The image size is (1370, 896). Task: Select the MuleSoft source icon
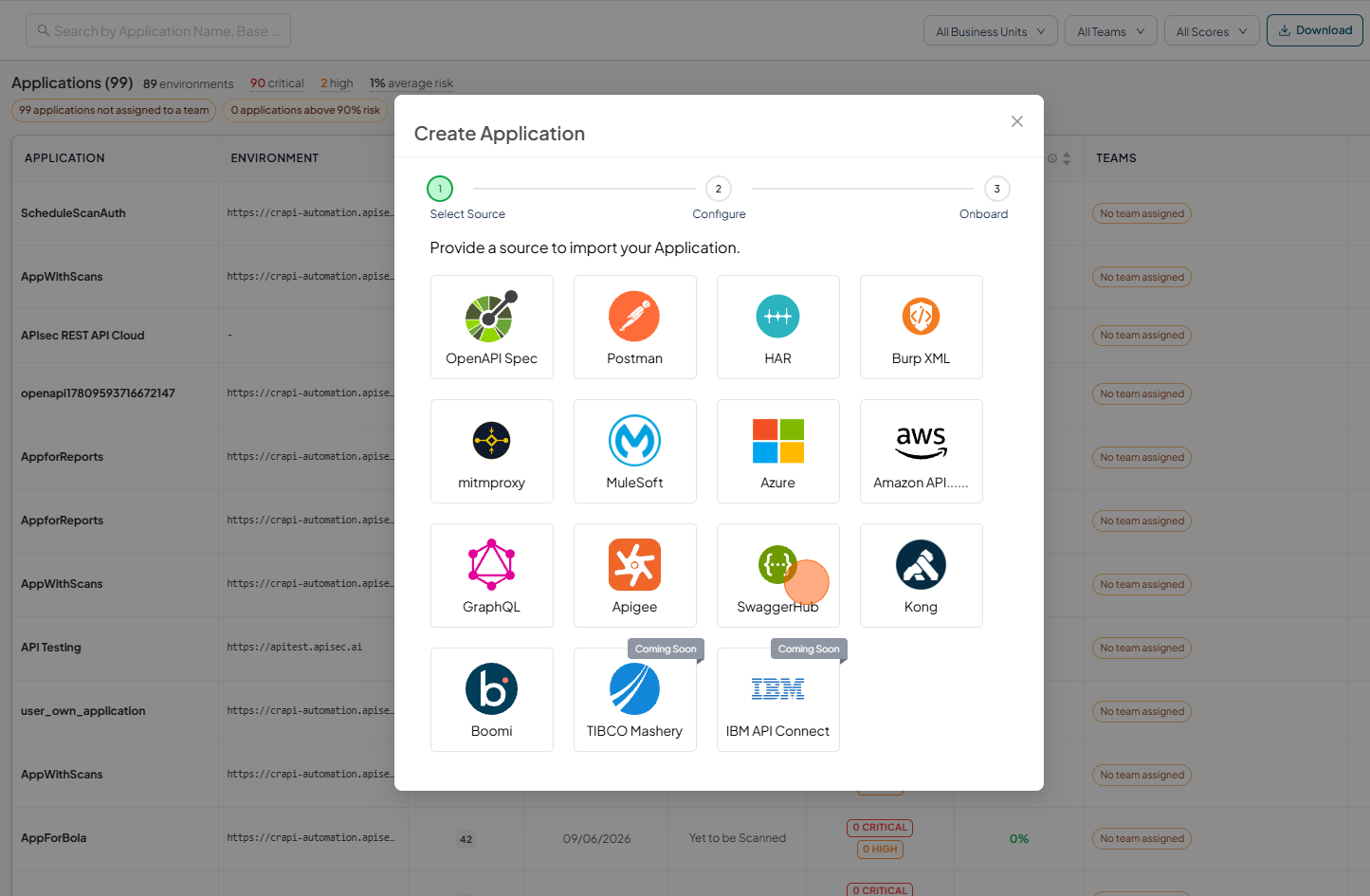[634, 441]
